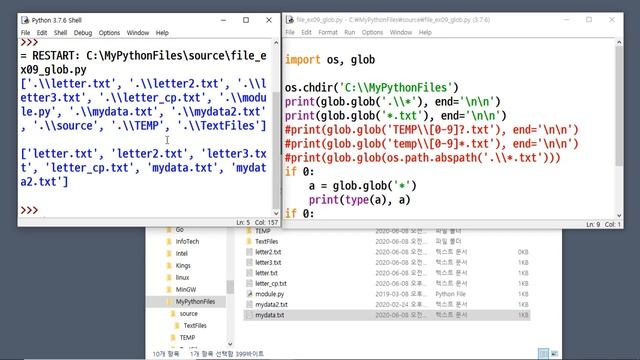This screenshot has height=360, width=640.
Task: Click the commented os.path.abspath line
Action: click(422, 158)
